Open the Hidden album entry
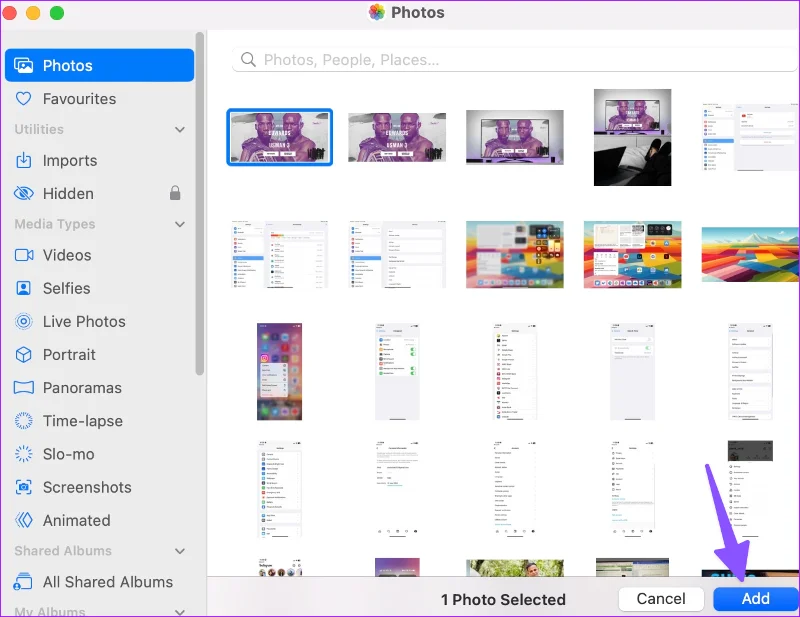The width and height of the screenshot is (800, 617). pyautogui.click(x=99, y=193)
